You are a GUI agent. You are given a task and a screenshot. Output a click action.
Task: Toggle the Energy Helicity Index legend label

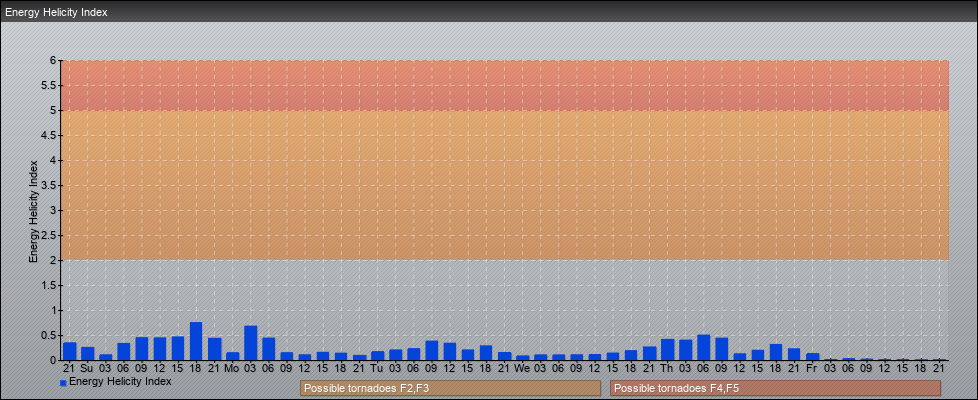pyautogui.click(x=120, y=381)
